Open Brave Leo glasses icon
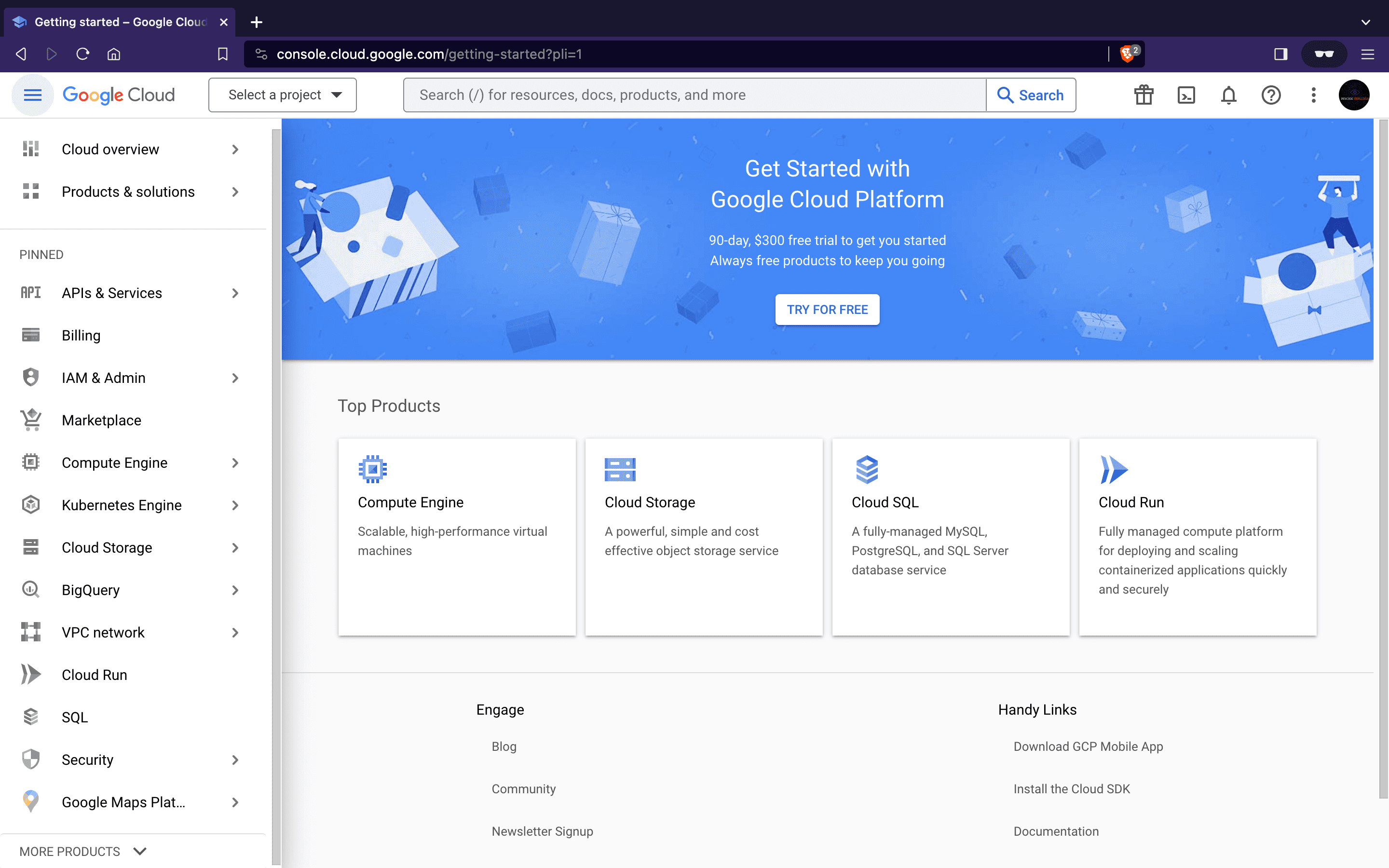This screenshot has height=868, width=1389. (1324, 54)
